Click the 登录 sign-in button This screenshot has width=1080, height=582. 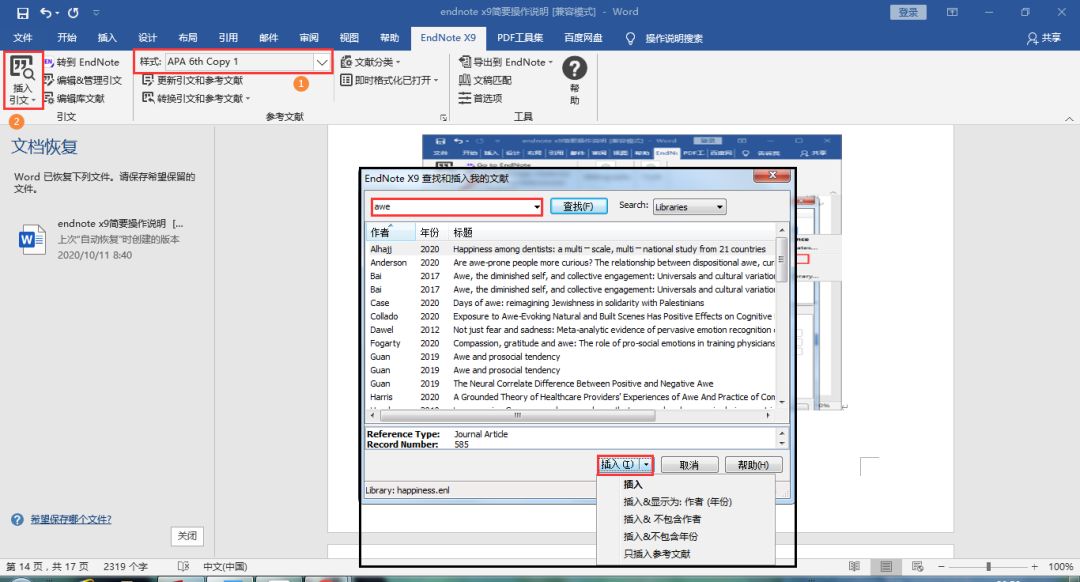coord(908,12)
